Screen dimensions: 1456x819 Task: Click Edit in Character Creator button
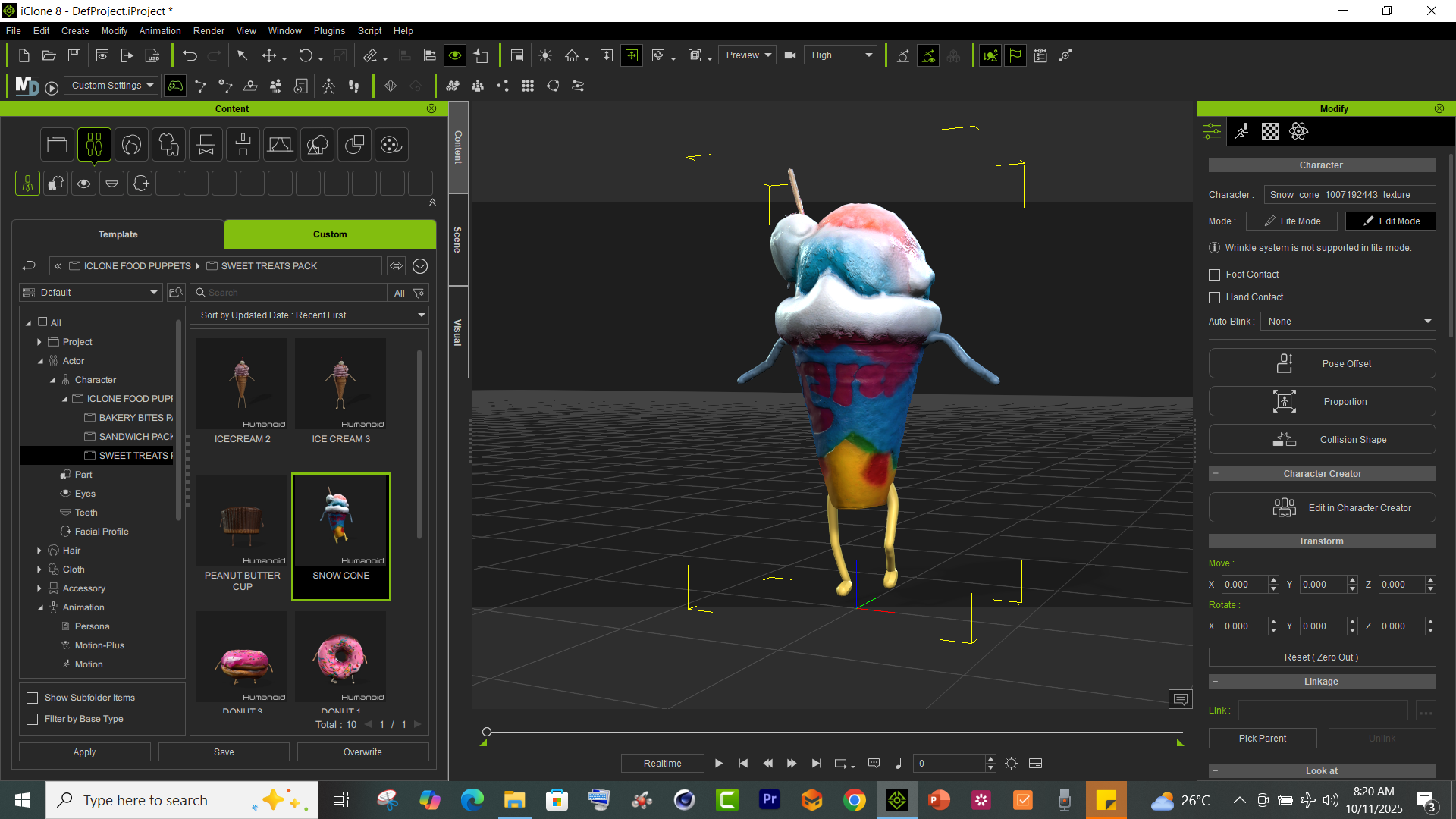pyautogui.click(x=1322, y=508)
